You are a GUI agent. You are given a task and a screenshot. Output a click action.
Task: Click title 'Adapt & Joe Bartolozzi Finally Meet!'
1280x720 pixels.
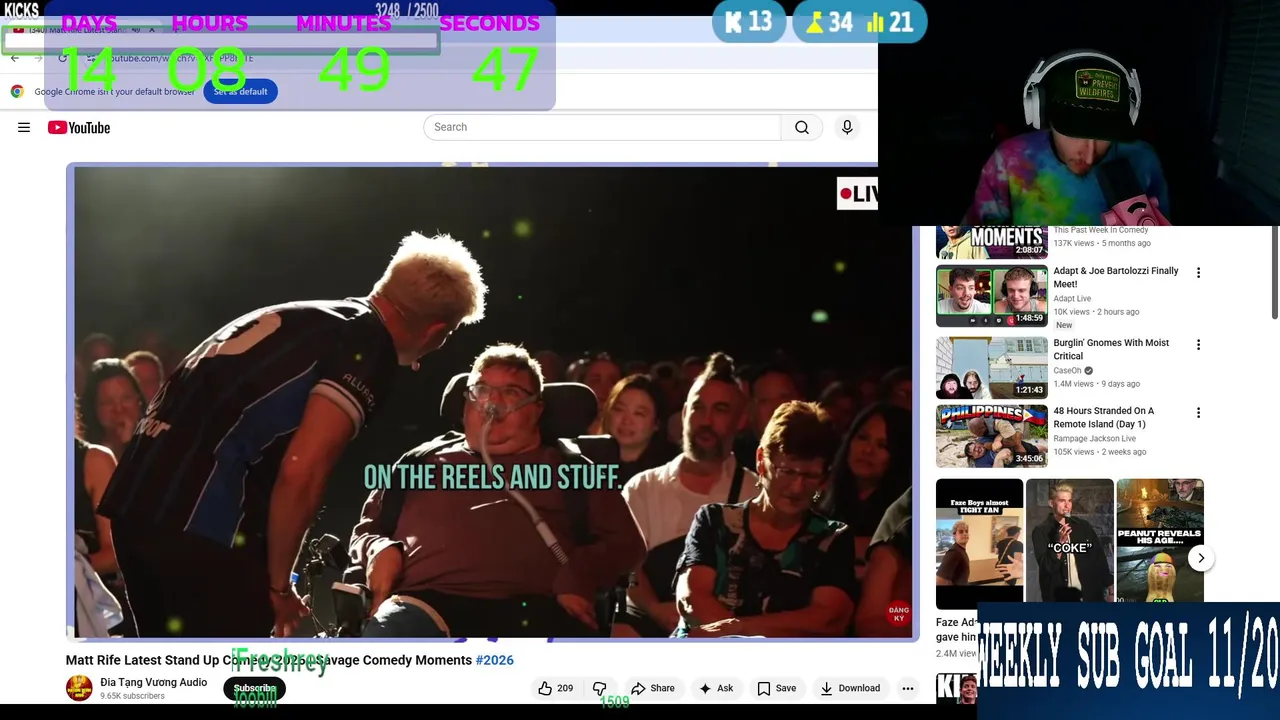pyautogui.click(x=1116, y=277)
